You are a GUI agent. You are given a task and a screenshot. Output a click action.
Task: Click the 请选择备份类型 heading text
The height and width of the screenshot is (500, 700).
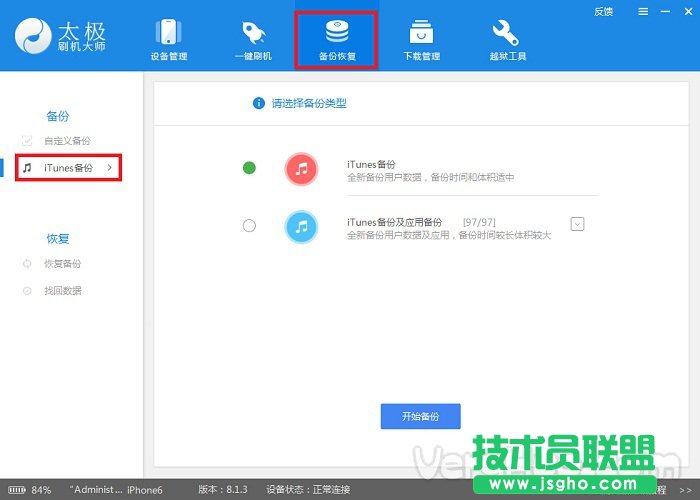pos(309,104)
